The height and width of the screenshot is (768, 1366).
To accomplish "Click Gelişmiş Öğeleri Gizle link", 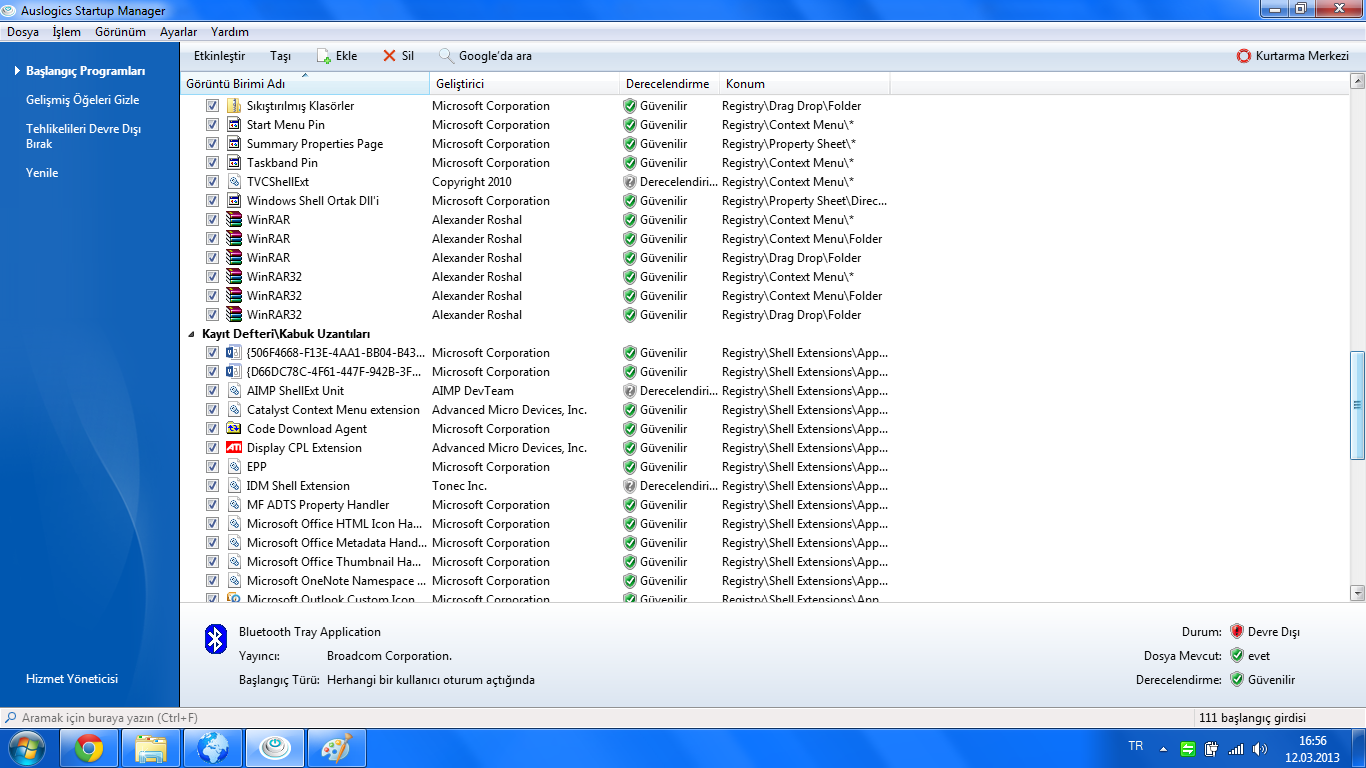I will click(x=82, y=100).
